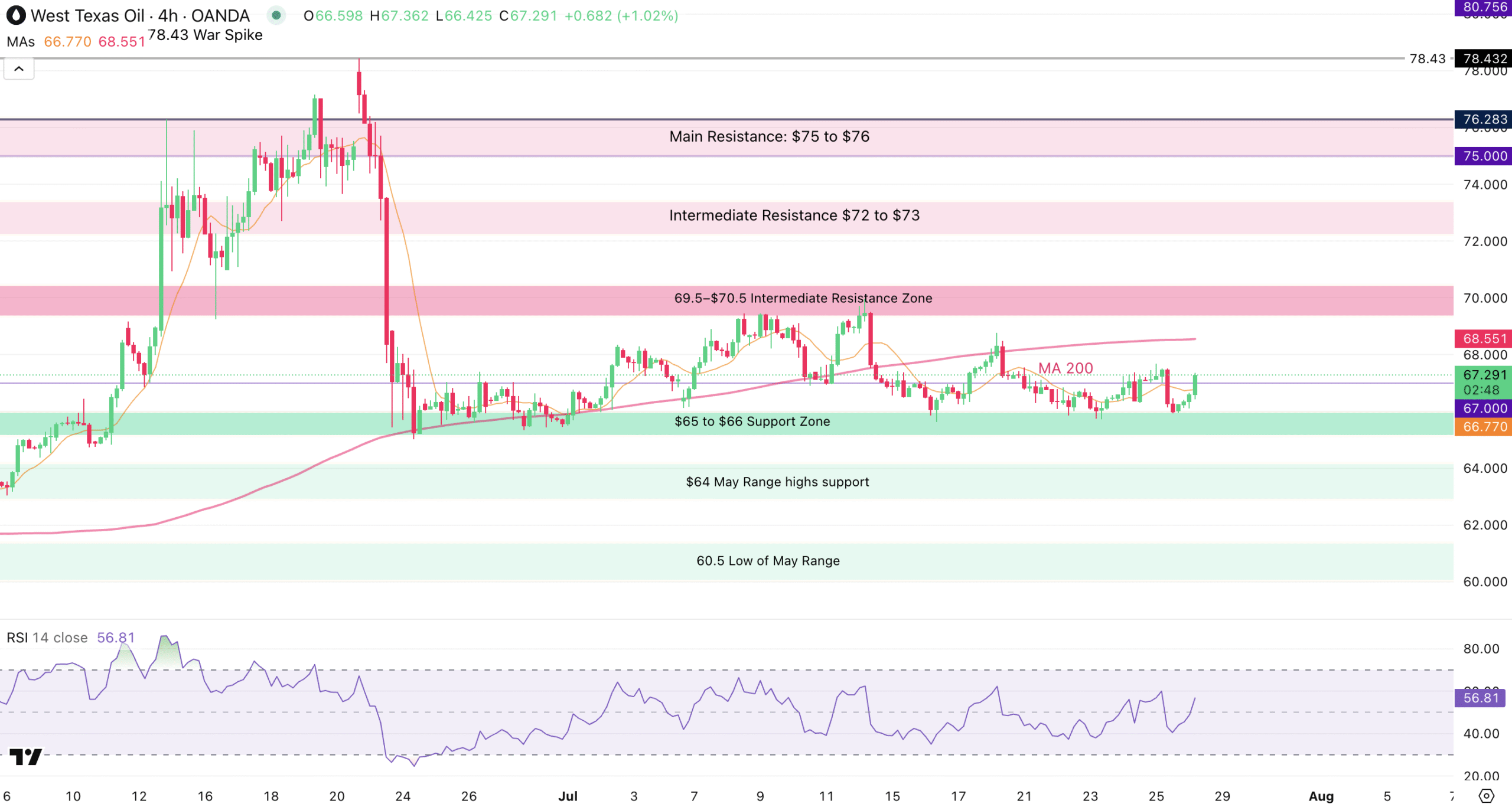The image size is (1512, 804).
Task: Click the 75.000 purple price axis label
Action: coord(1482,156)
